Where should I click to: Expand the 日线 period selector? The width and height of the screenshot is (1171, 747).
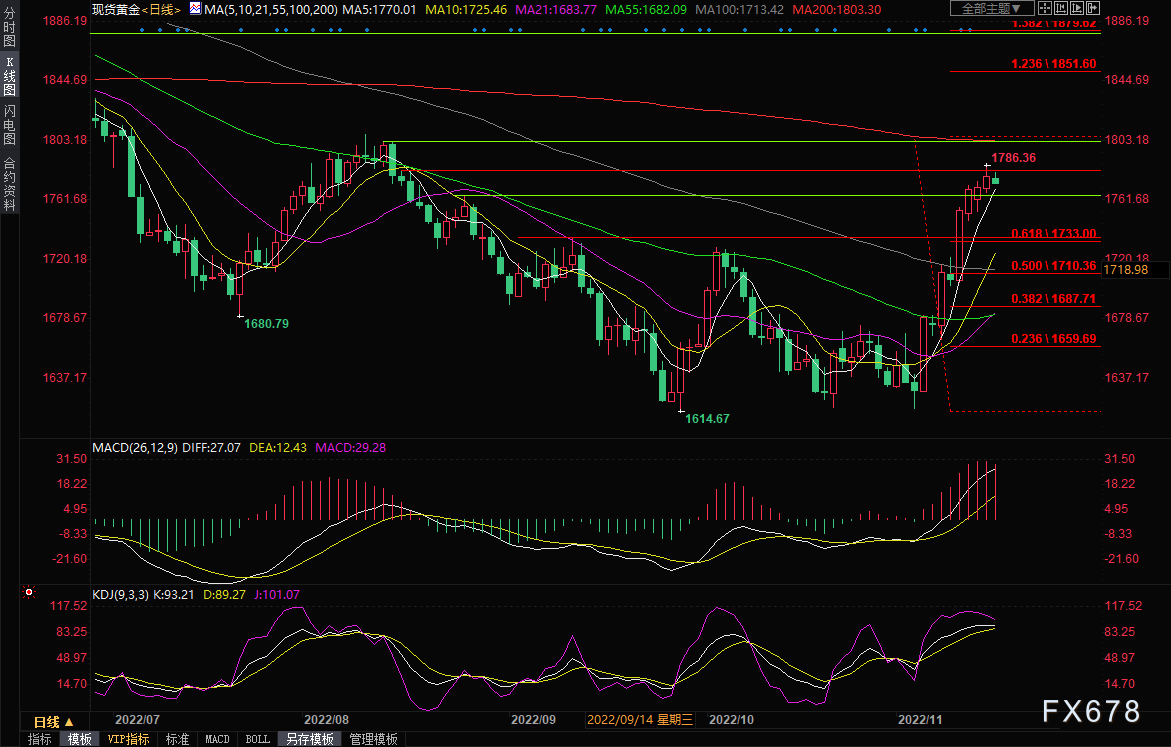point(54,721)
